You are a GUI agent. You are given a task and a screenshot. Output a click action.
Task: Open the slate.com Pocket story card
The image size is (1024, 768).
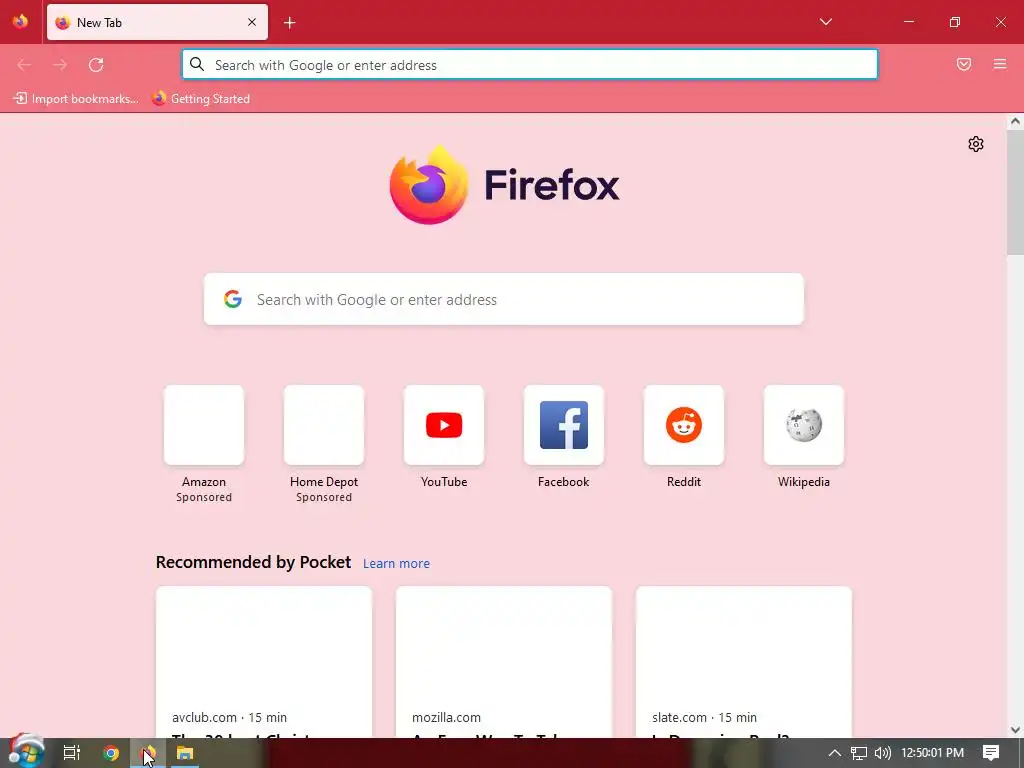744,662
